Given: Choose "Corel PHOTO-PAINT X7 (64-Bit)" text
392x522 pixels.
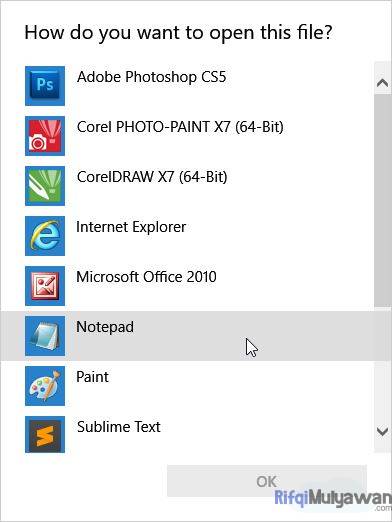Looking at the screenshot, I should coord(180,127).
